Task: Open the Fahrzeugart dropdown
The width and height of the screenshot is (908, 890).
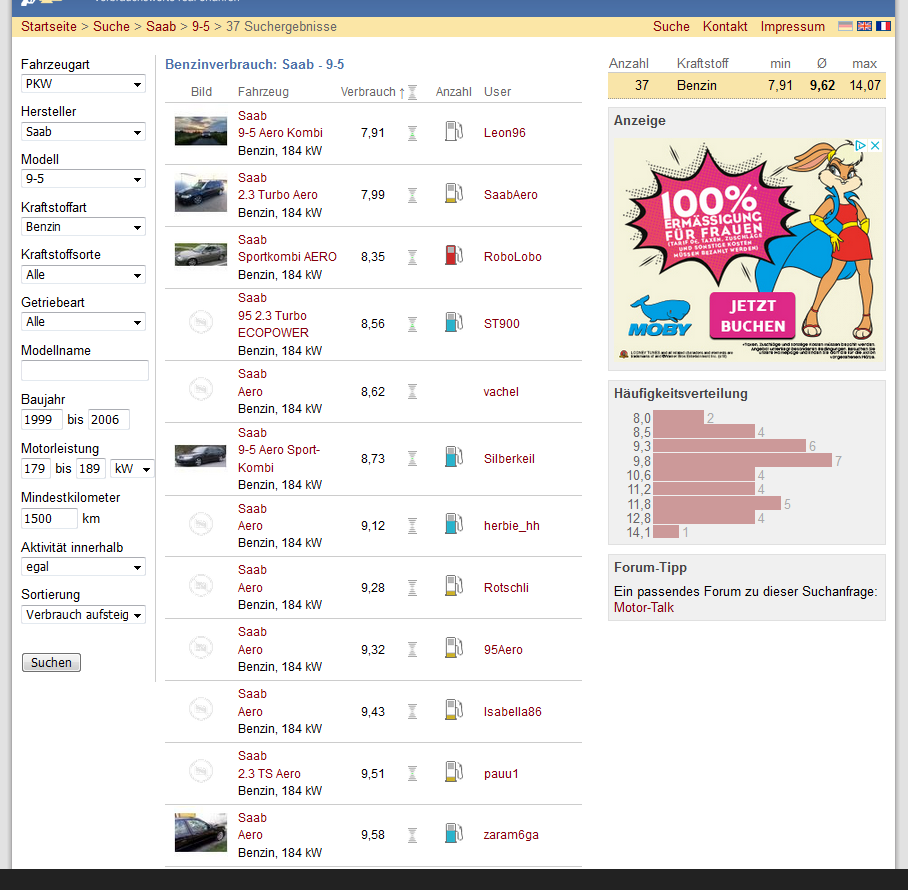Action: click(83, 84)
